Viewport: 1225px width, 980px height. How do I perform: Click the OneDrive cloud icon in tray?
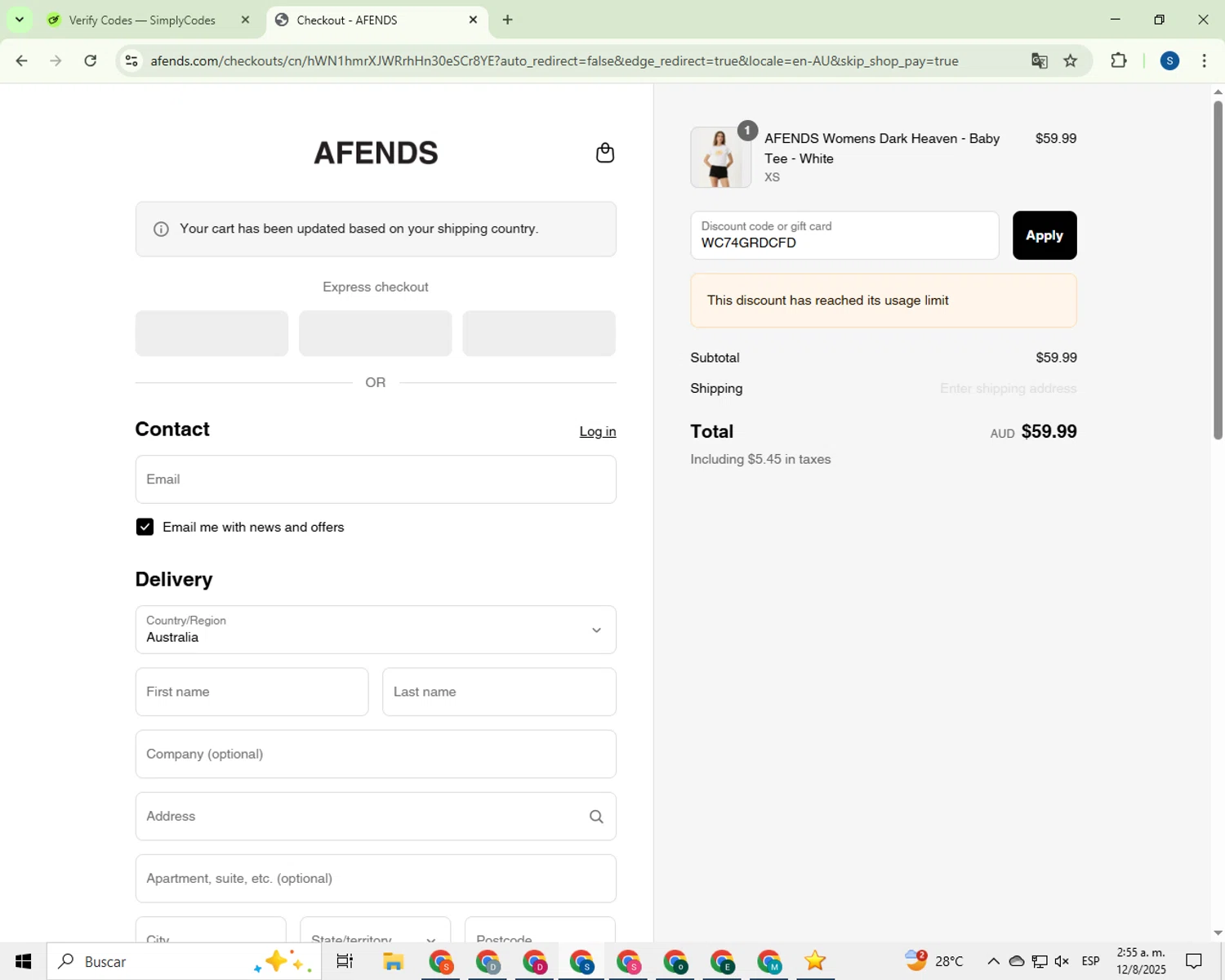[x=1016, y=961]
